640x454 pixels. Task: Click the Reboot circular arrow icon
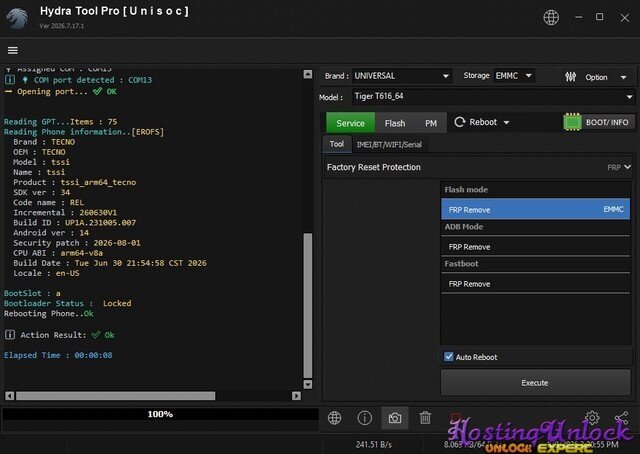pos(460,122)
